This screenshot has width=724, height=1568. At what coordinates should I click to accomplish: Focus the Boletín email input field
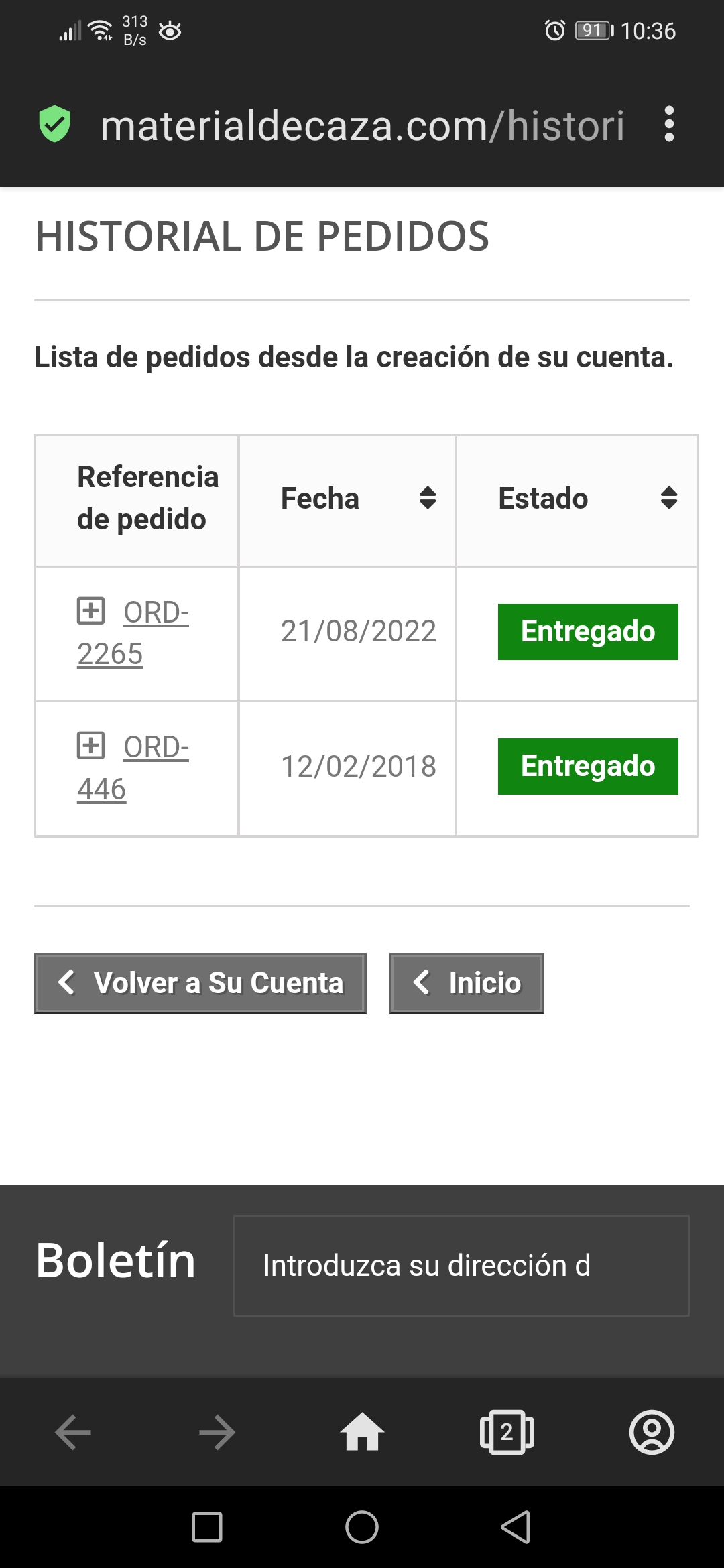click(x=461, y=1265)
